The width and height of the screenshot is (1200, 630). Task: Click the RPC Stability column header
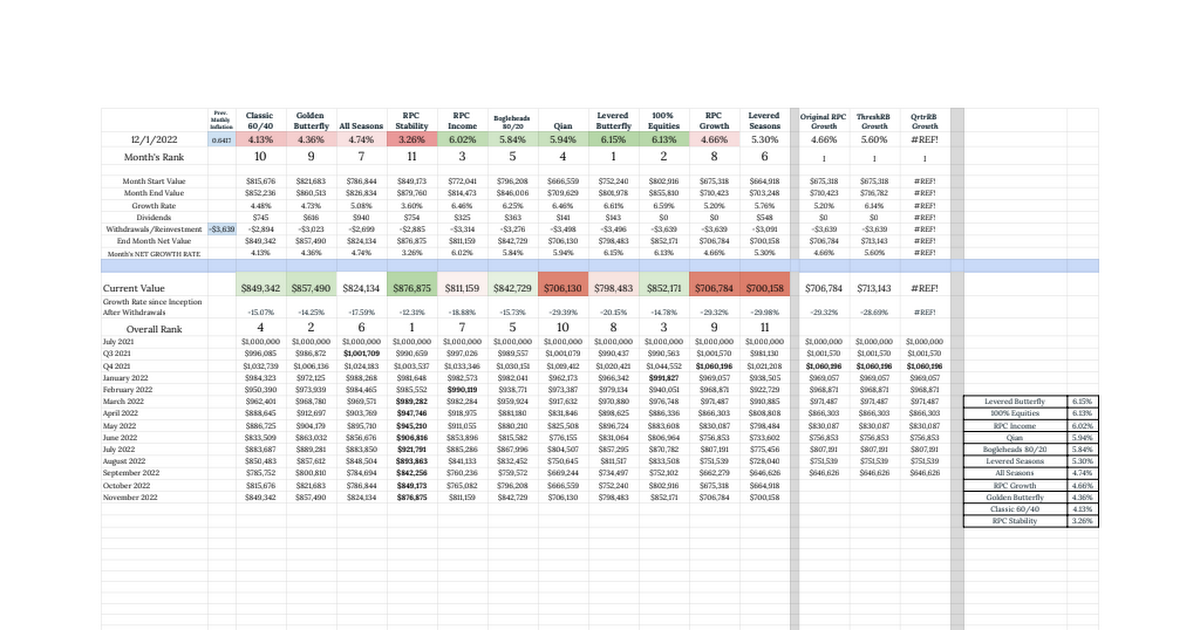410,121
